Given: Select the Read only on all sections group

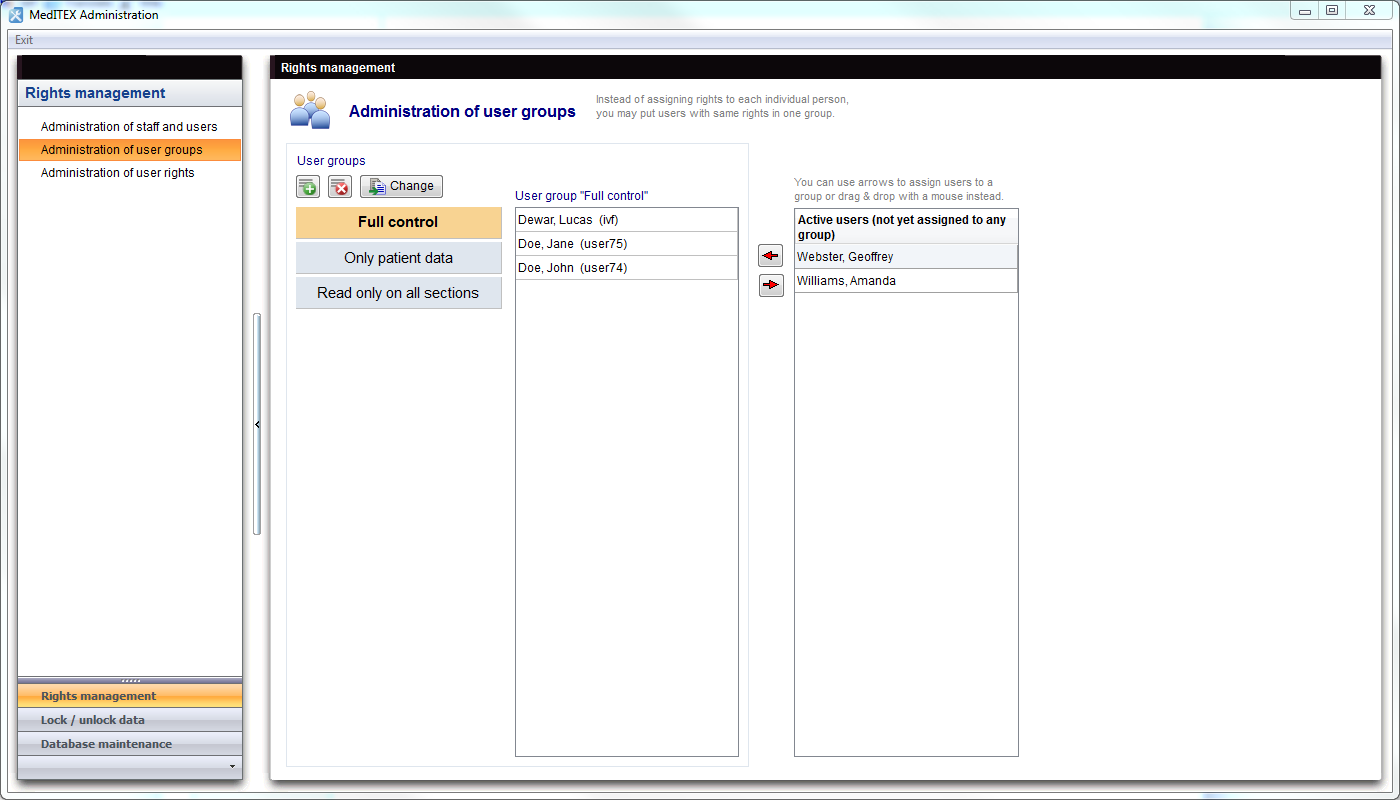Looking at the screenshot, I should click(x=398, y=293).
